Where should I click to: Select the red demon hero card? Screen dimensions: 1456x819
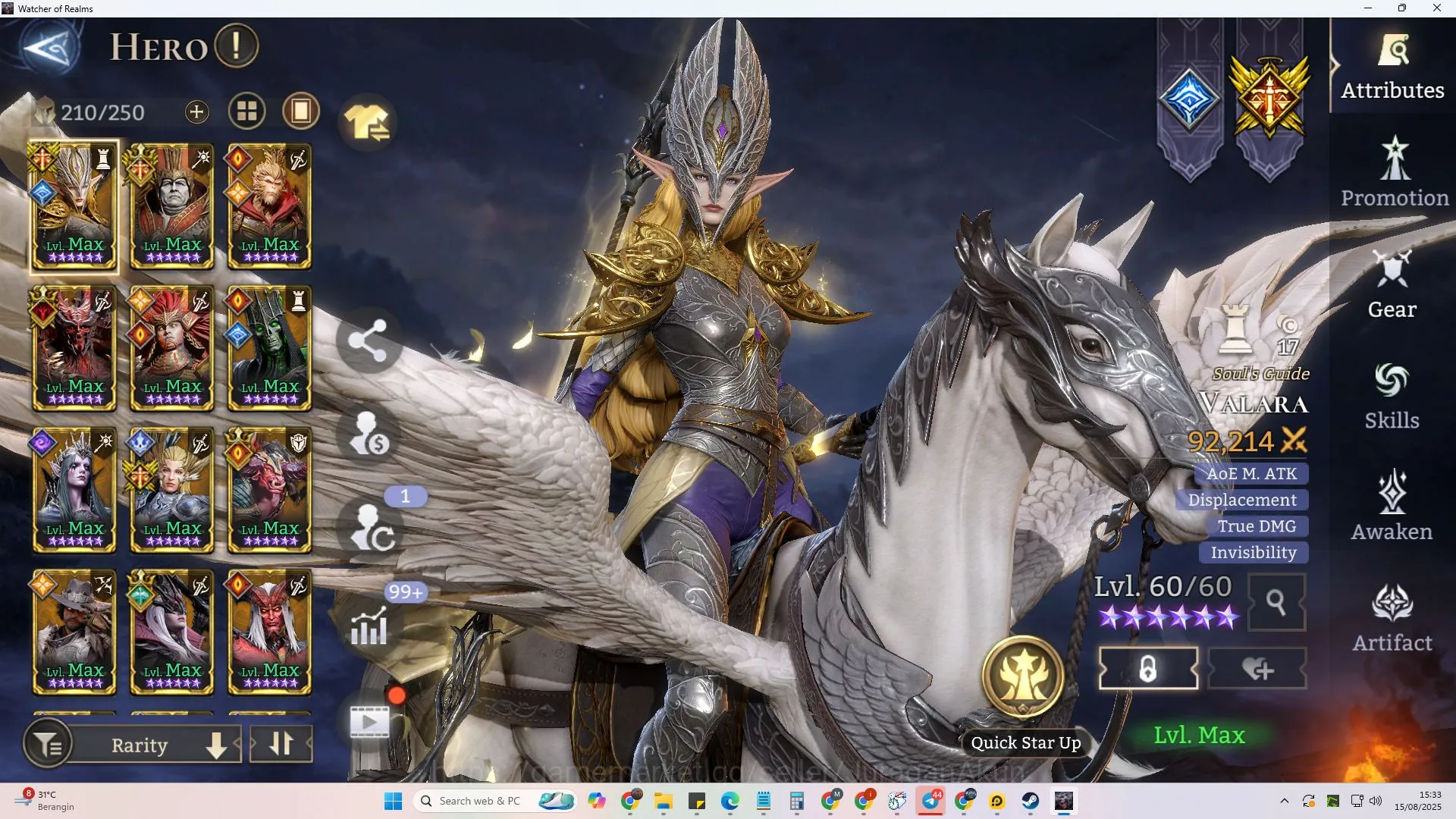pos(74,348)
